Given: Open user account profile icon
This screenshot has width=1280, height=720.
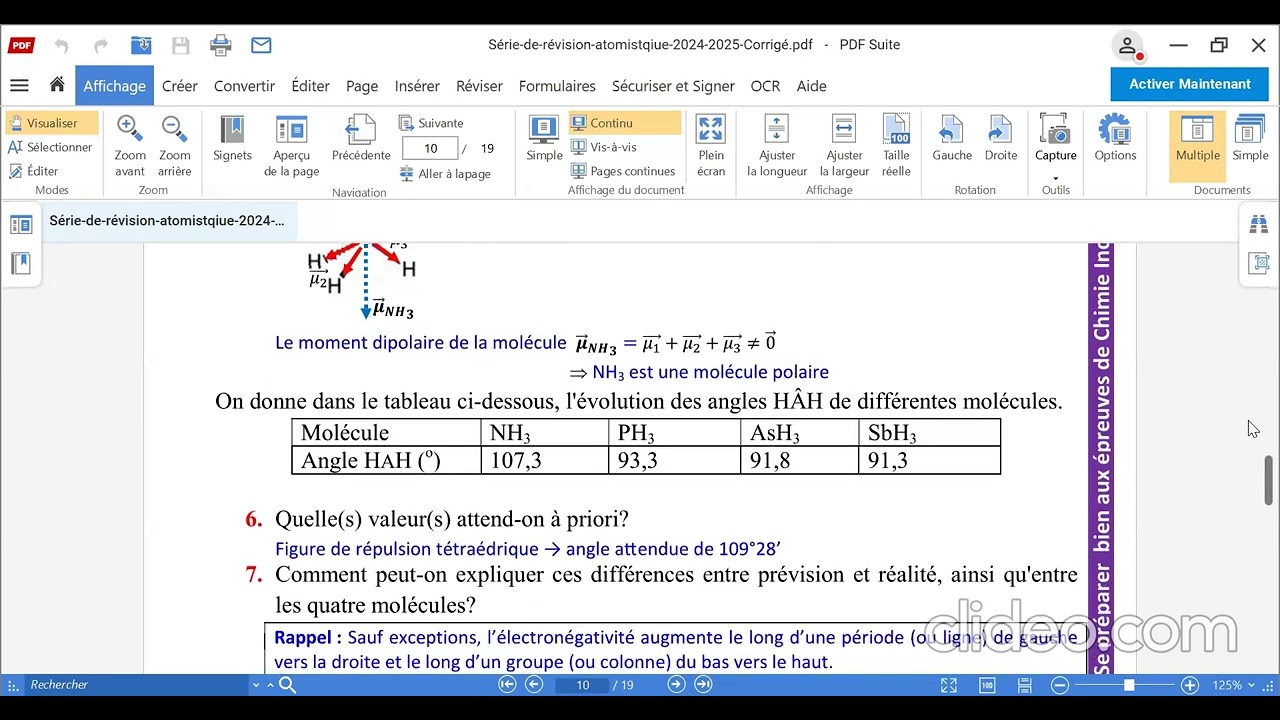Looking at the screenshot, I should tap(1127, 46).
